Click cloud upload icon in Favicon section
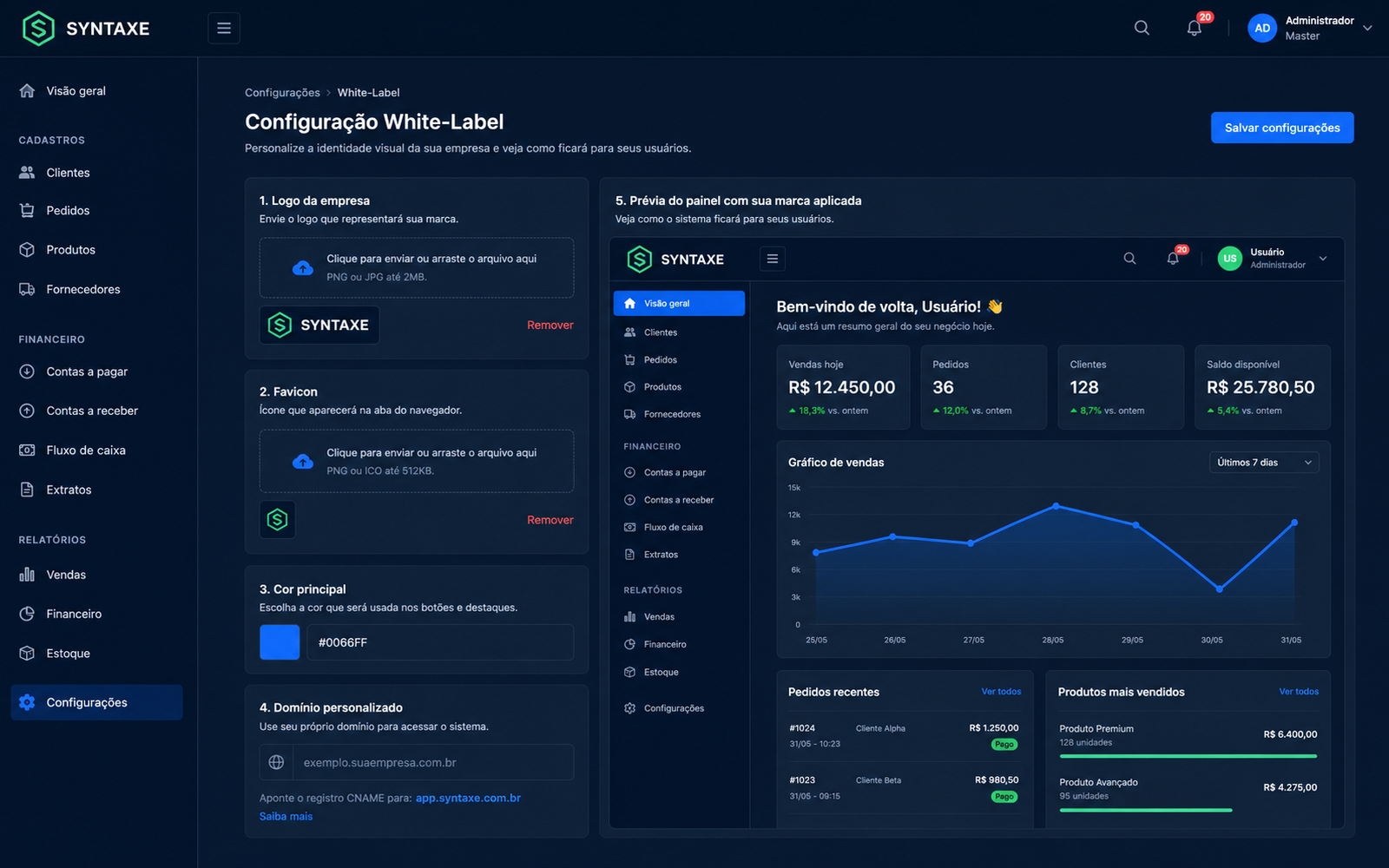Screen dimensions: 1389x868 pos(303,462)
